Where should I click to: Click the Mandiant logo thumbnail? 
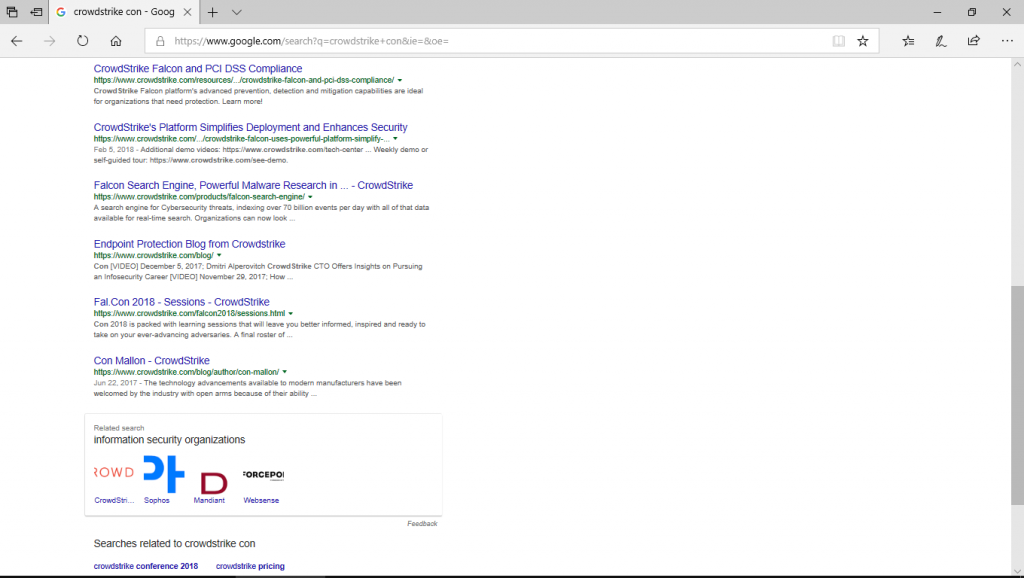pos(214,482)
